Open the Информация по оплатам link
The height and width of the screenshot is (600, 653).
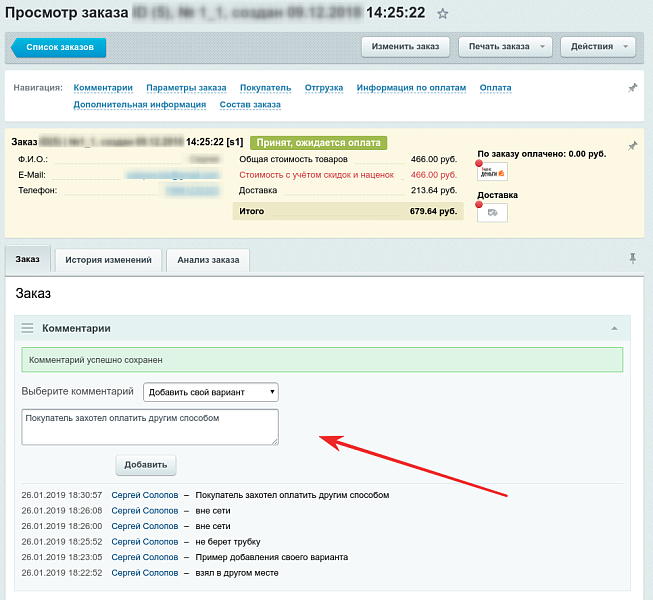tap(411, 88)
